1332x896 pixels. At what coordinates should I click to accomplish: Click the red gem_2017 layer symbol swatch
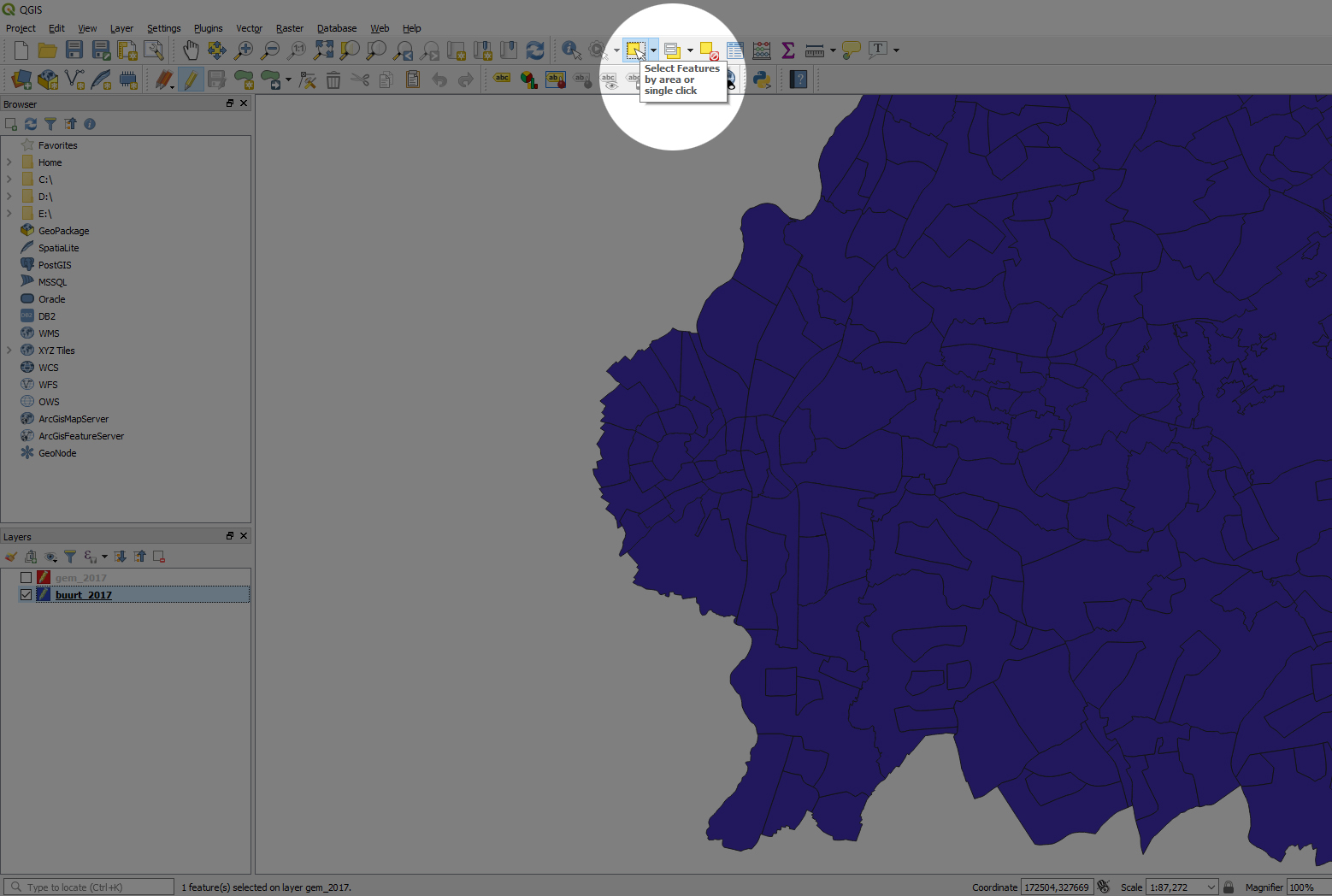(44, 578)
